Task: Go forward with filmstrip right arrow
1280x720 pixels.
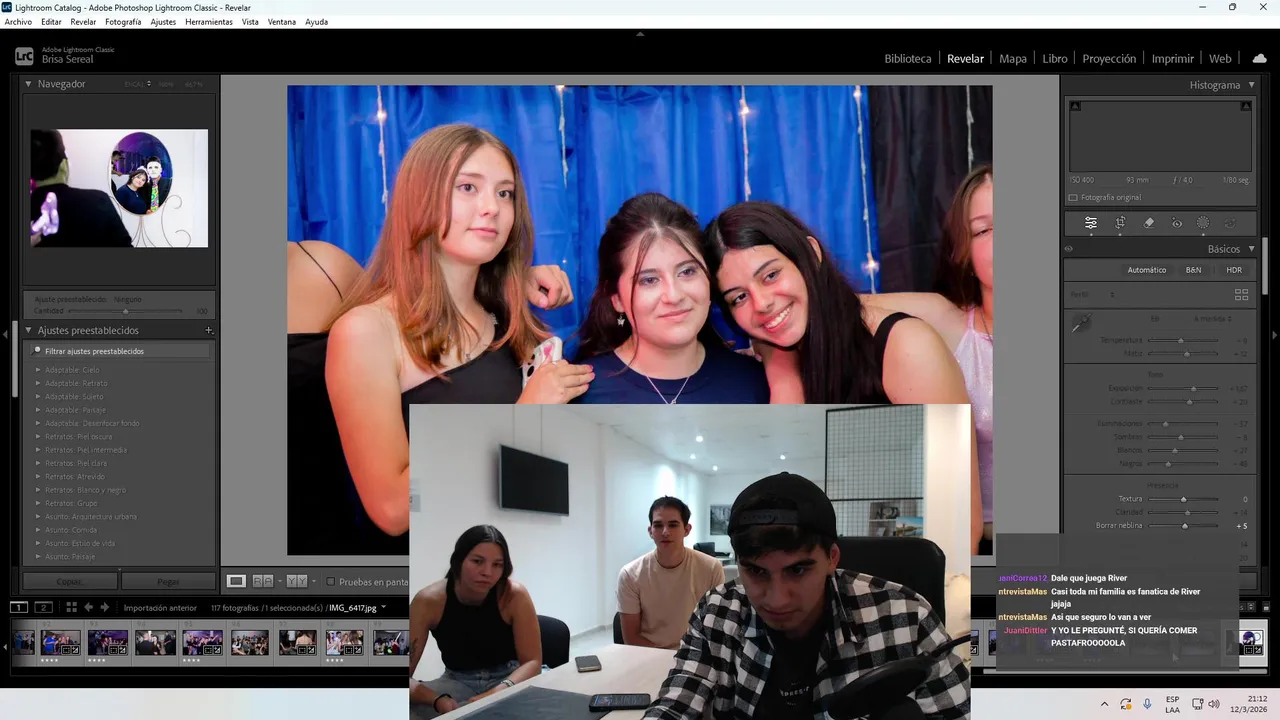Action: coord(104,607)
